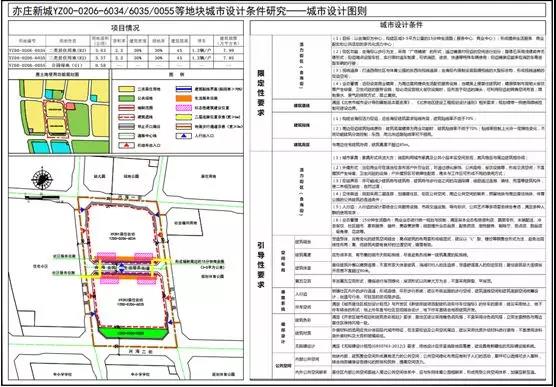Click the 机动车出入口 legend label
556x387 pixels.
click(x=150, y=145)
